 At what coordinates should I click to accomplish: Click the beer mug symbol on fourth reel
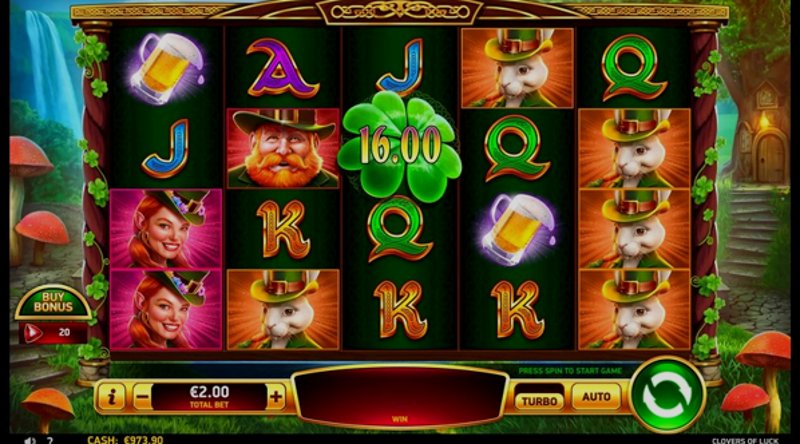click(x=517, y=229)
